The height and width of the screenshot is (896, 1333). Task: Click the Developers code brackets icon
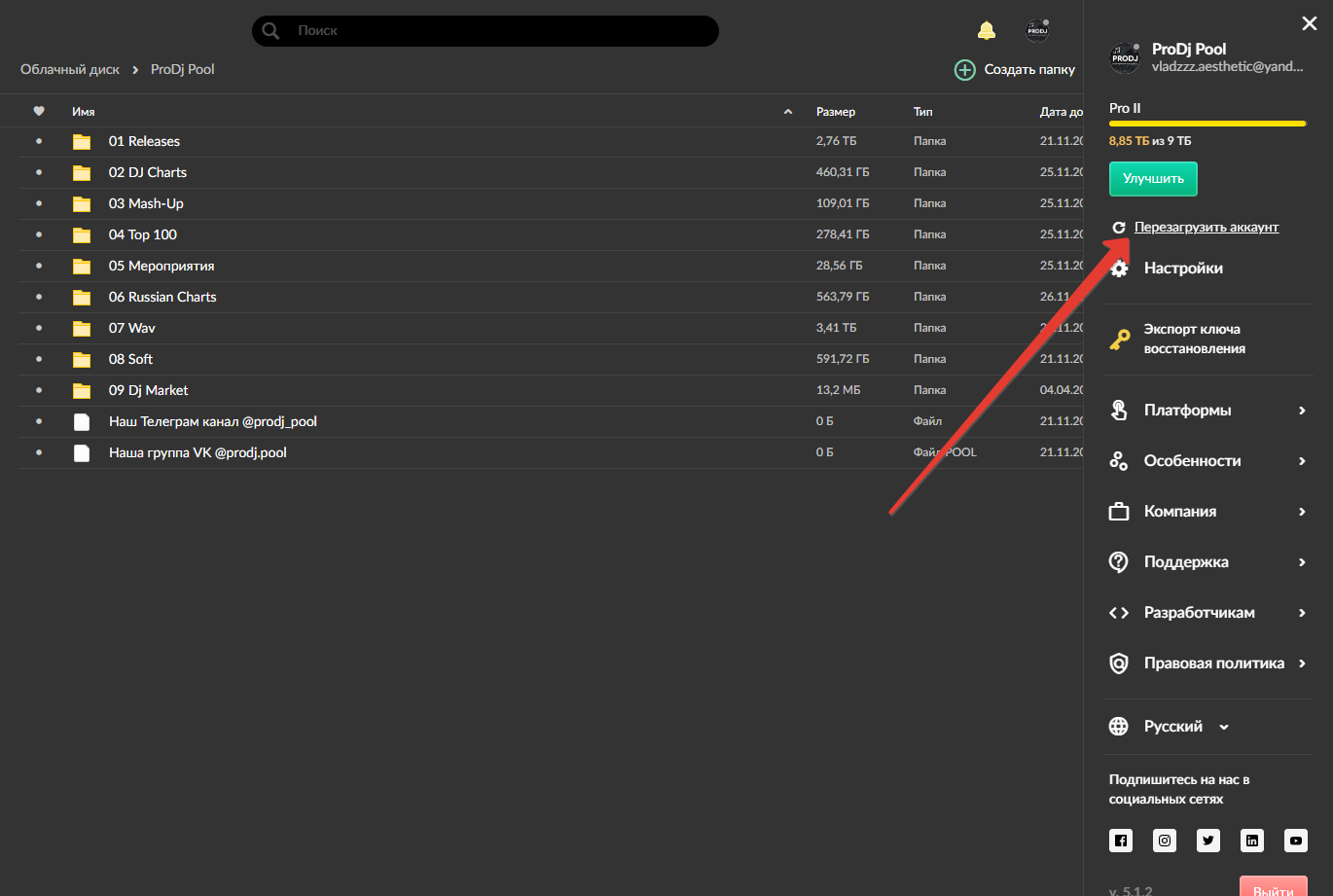click(1119, 613)
